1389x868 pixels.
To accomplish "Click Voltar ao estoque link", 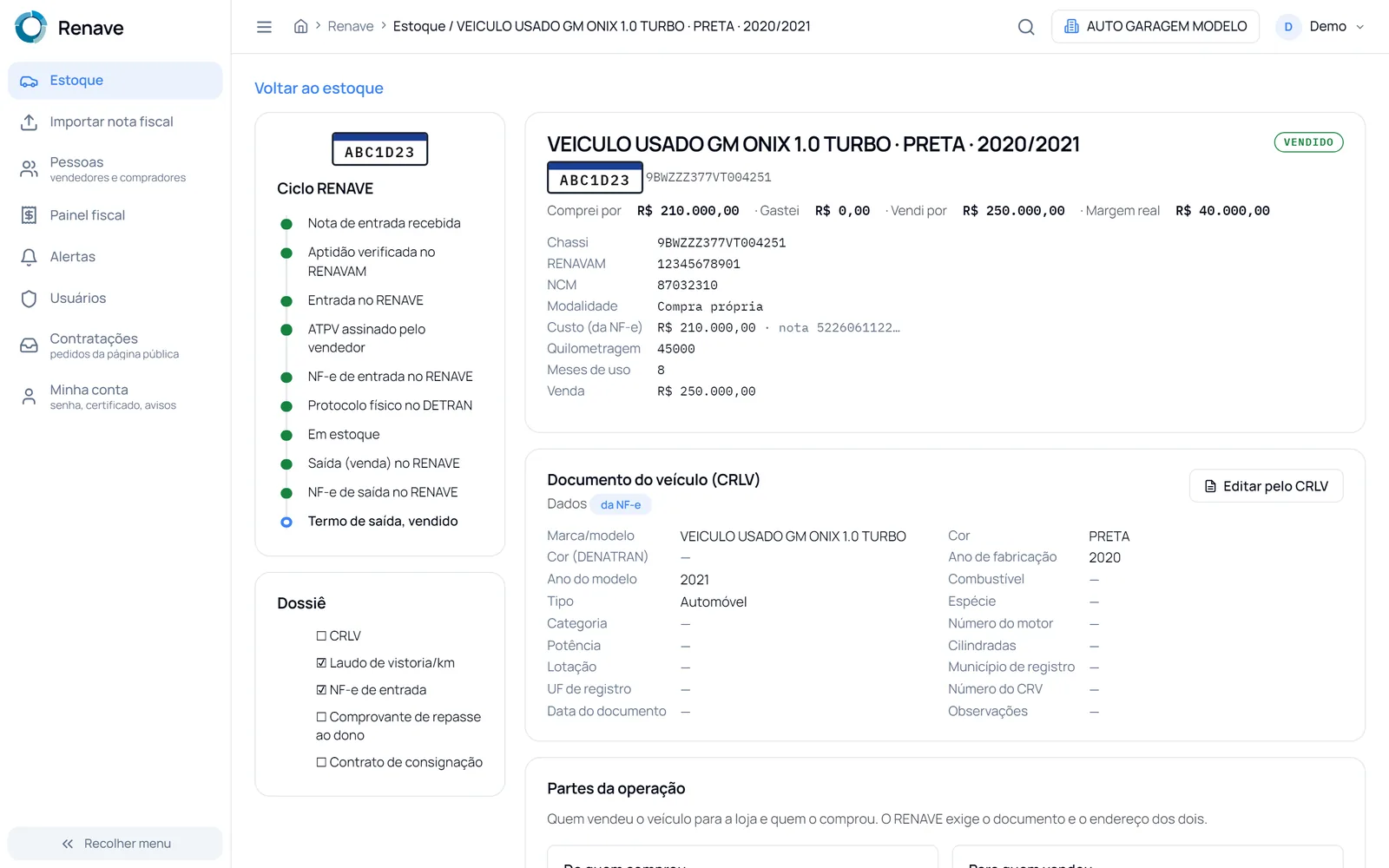I will 319,89.
